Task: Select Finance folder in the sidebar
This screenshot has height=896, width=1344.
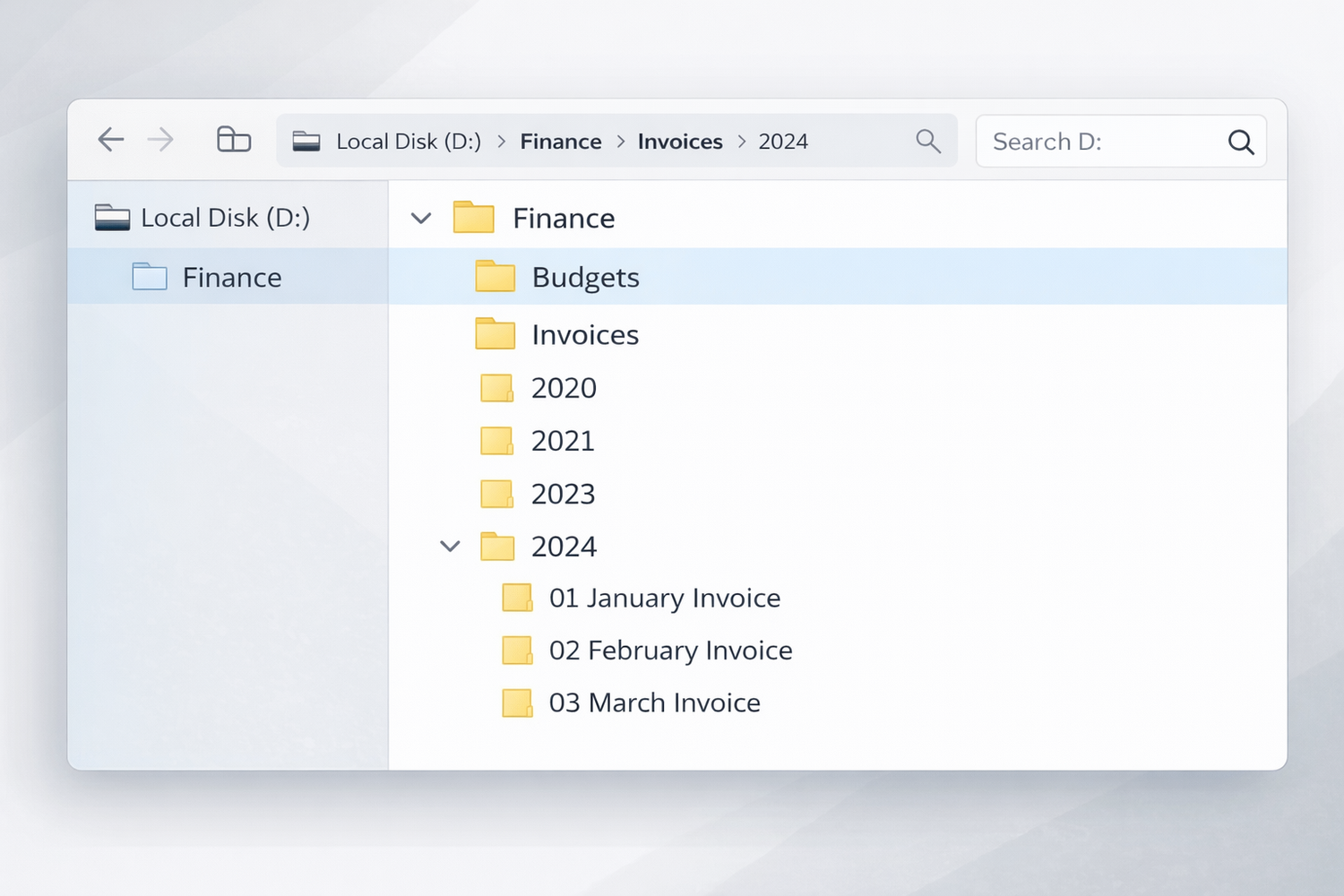Action: 231,278
